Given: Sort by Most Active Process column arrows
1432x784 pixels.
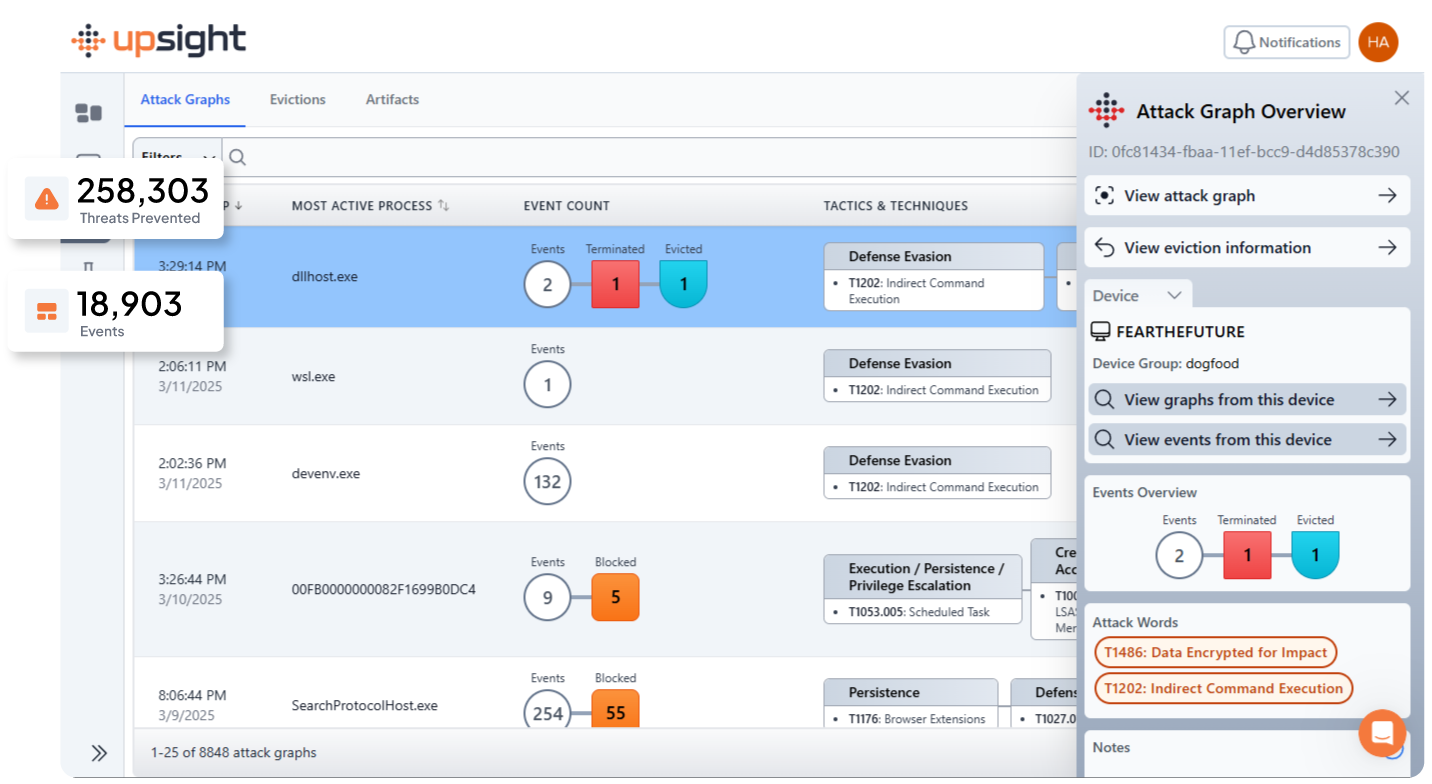Looking at the screenshot, I should point(443,206).
